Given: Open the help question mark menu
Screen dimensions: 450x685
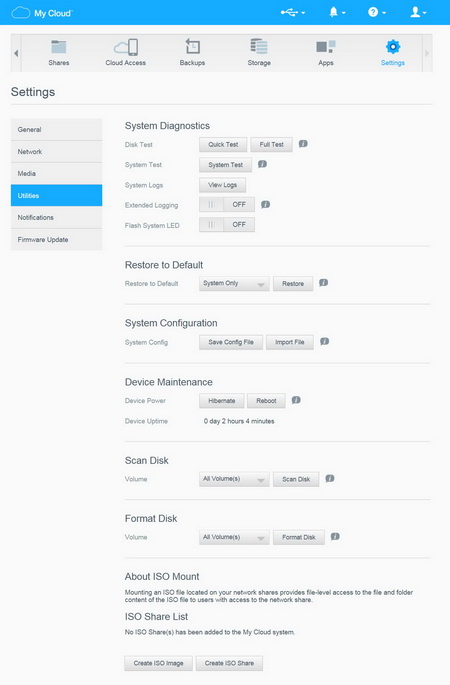Looking at the screenshot, I should pyautogui.click(x=377, y=12).
